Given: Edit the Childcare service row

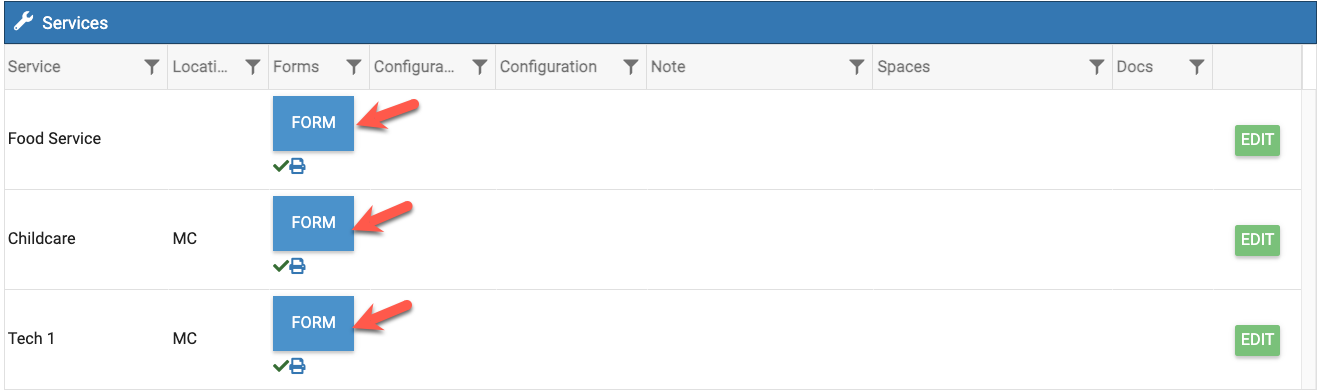Looking at the screenshot, I should tap(1257, 240).
